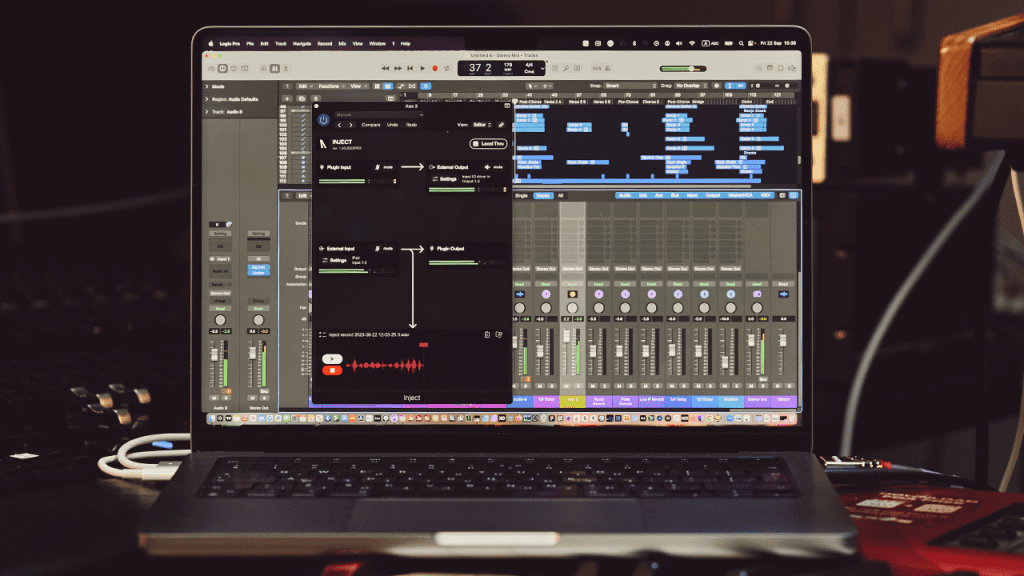Screen dimensions: 1024x576
Task: Toggle the MIDI channel filter in mixer
Action: 766,195
